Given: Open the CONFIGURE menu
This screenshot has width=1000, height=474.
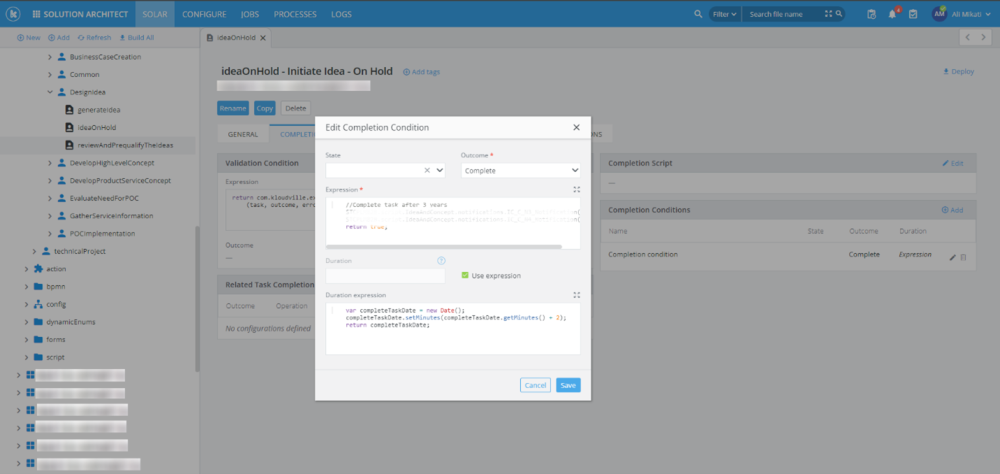Looking at the screenshot, I should coord(204,14).
